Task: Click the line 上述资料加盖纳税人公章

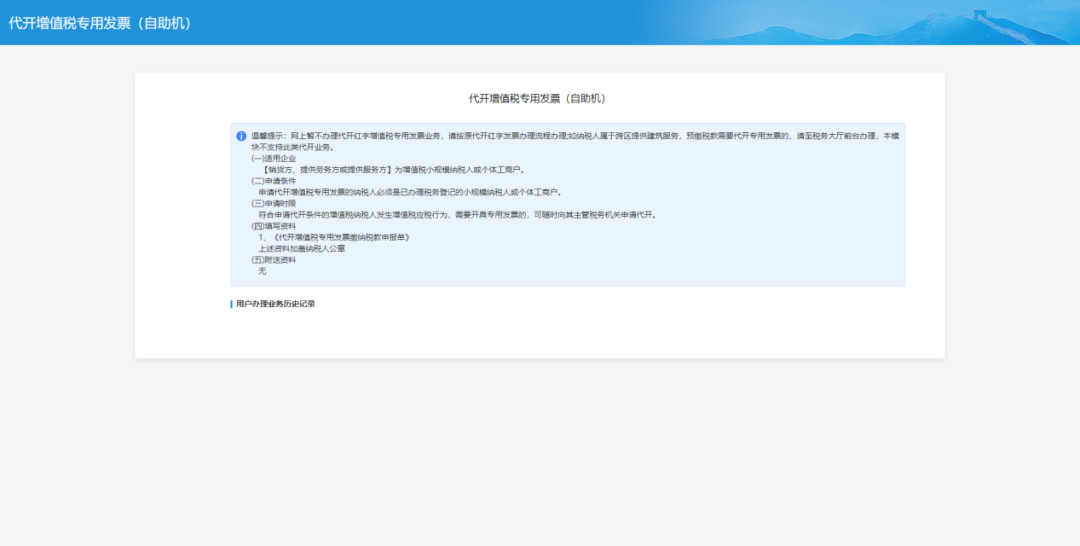Action: click(302, 249)
